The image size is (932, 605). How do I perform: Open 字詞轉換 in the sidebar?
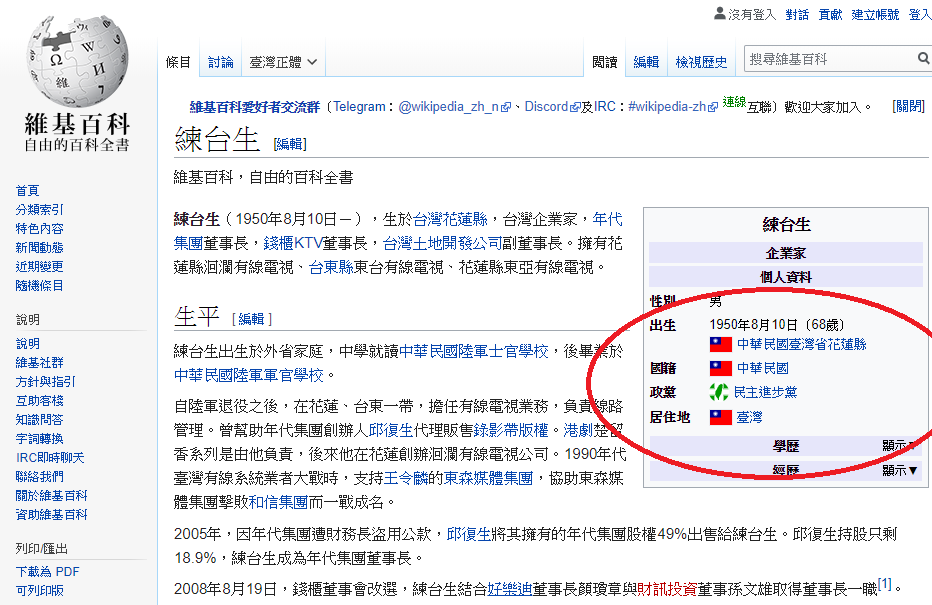(39, 439)
